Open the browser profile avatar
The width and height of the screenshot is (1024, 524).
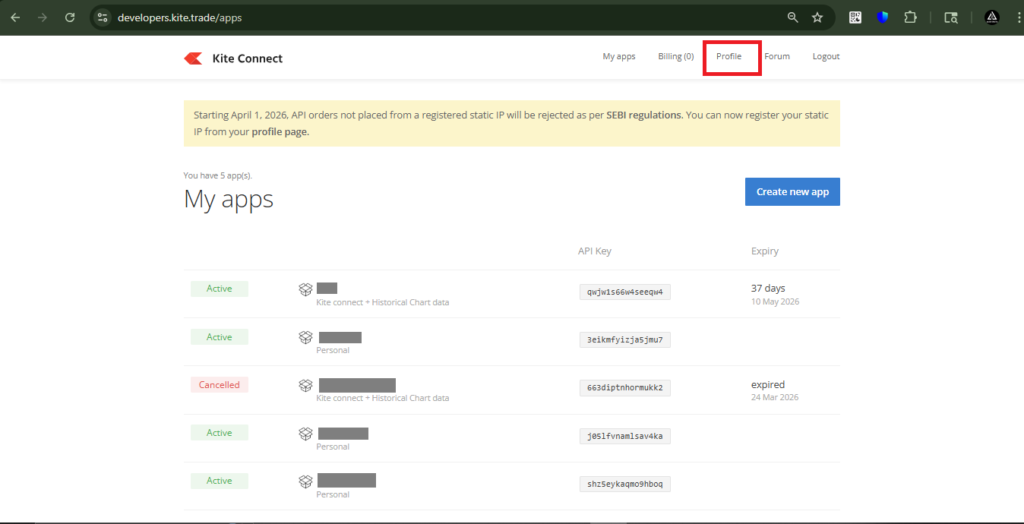(x=991, y=17)
